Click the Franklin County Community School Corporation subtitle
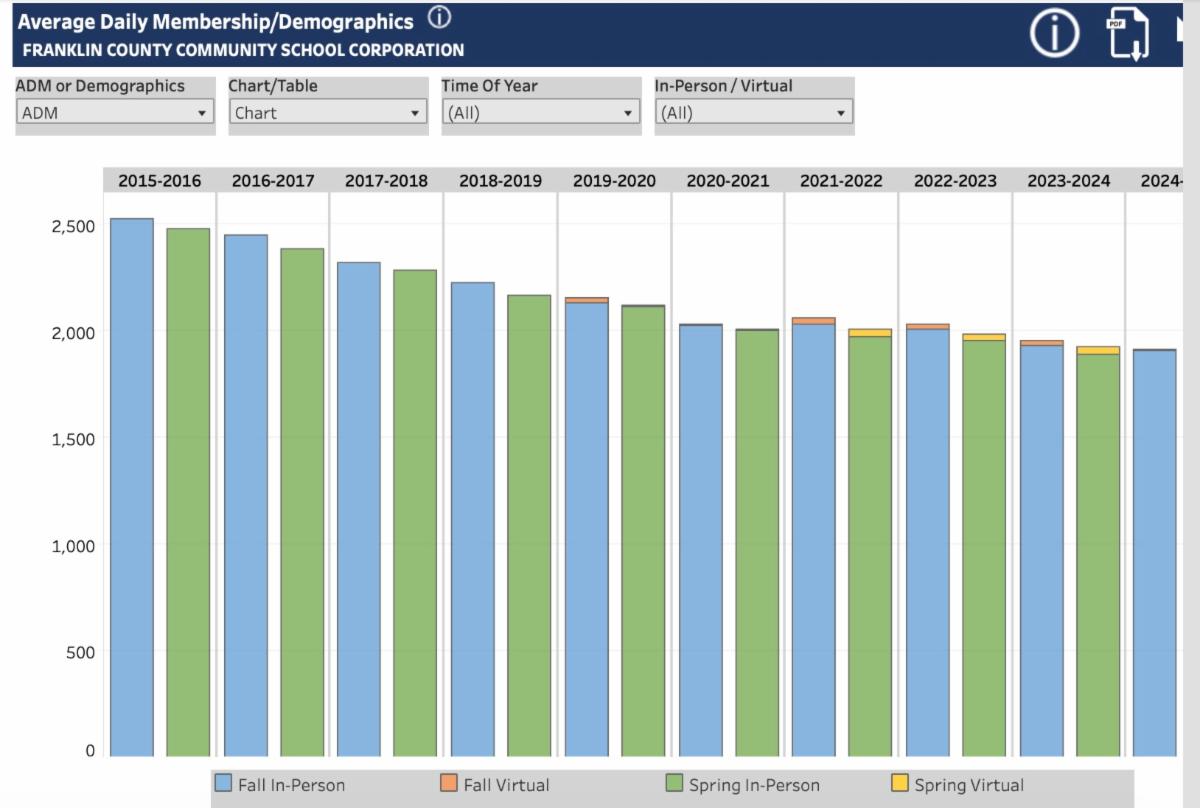This screenshot has width=1200, height=808. coord(241,49)
